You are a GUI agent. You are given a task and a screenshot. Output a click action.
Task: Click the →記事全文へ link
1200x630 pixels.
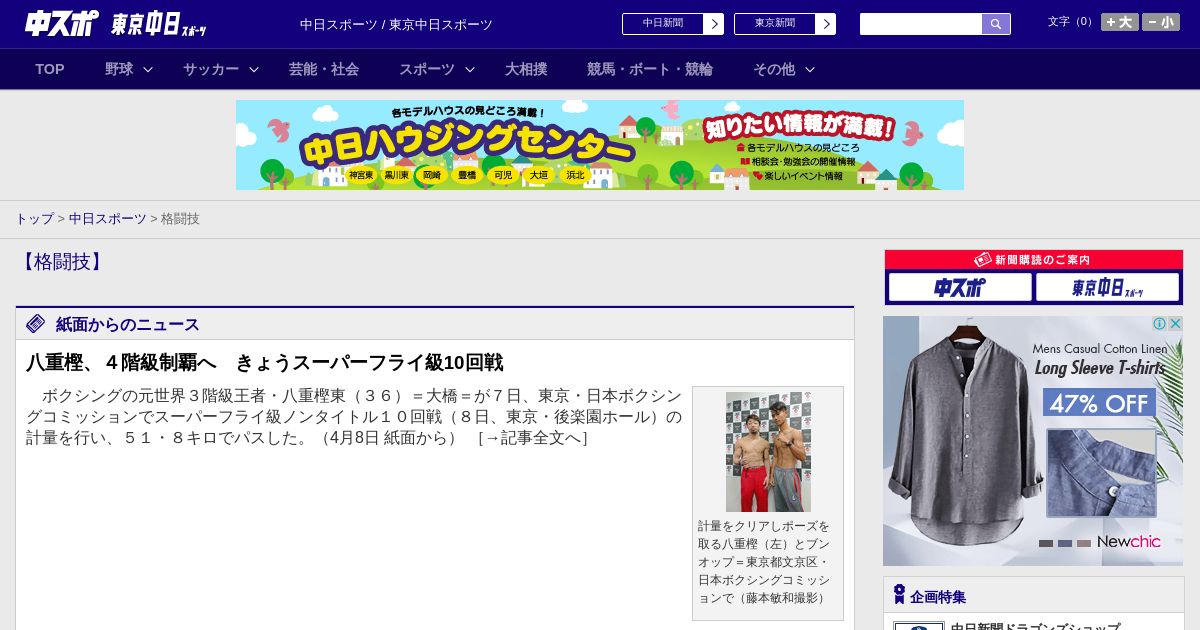click(x=533, y=438)
